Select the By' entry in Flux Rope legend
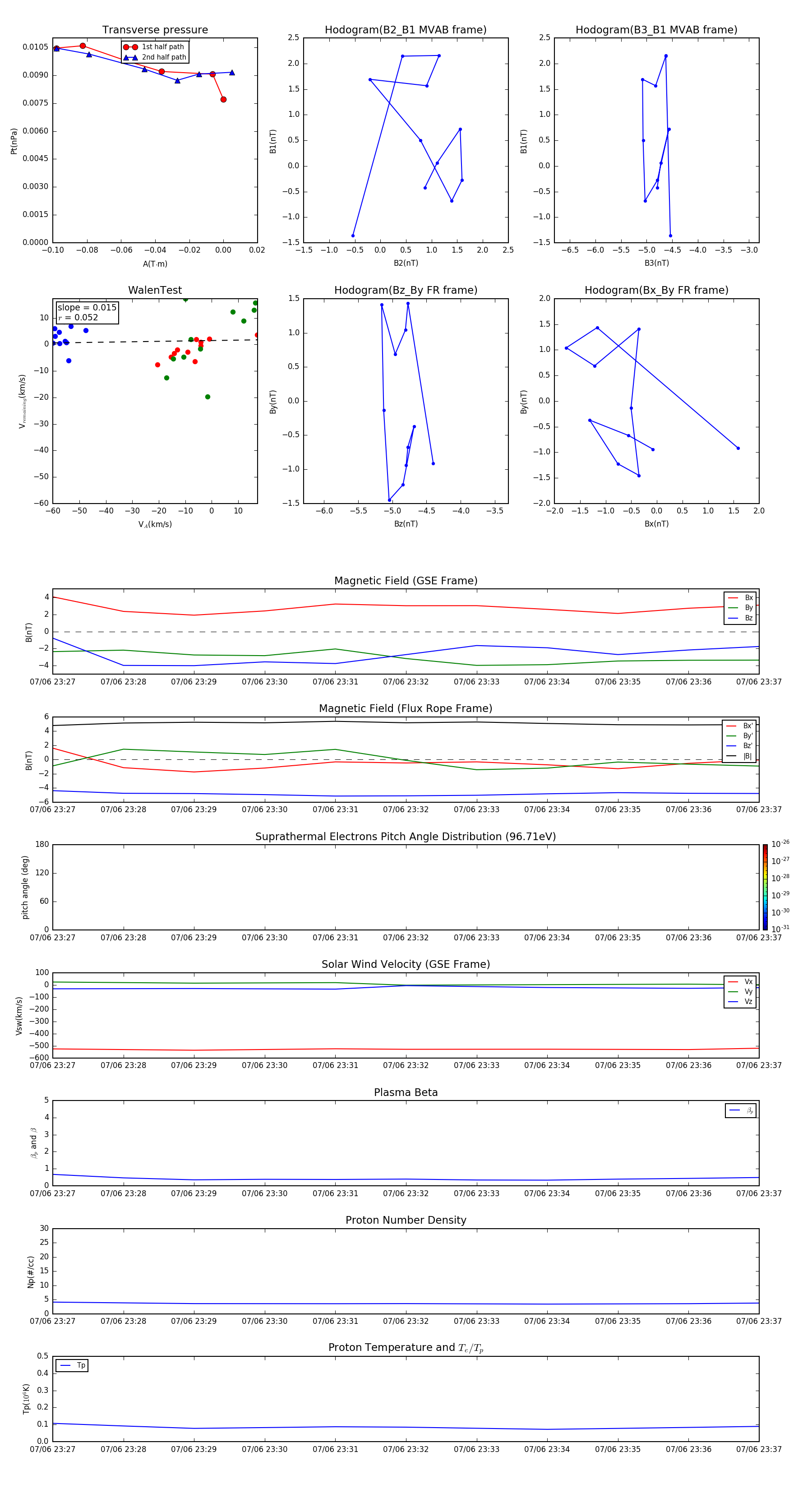Viewport: 812px width, 1489px height. pos(739,736)
